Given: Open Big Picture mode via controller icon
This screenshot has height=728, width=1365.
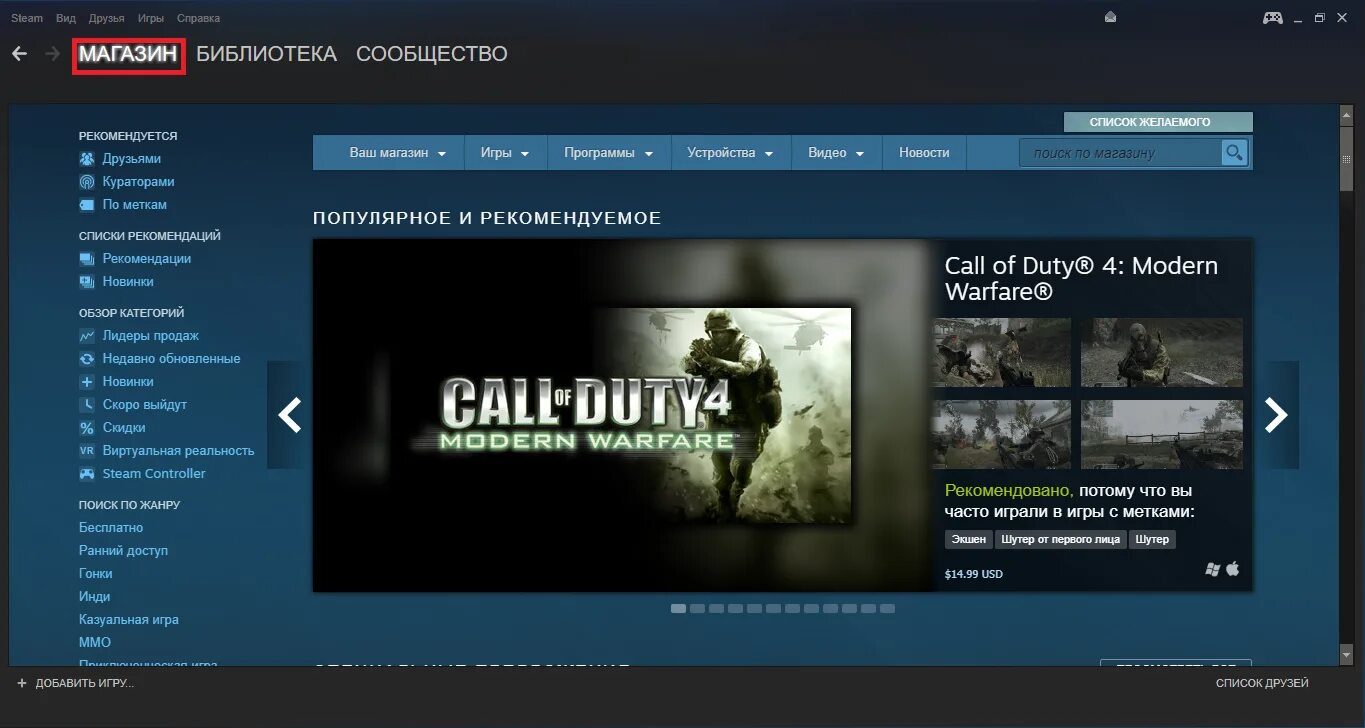Looking at the screenshot, I should tap(1272, 18).
